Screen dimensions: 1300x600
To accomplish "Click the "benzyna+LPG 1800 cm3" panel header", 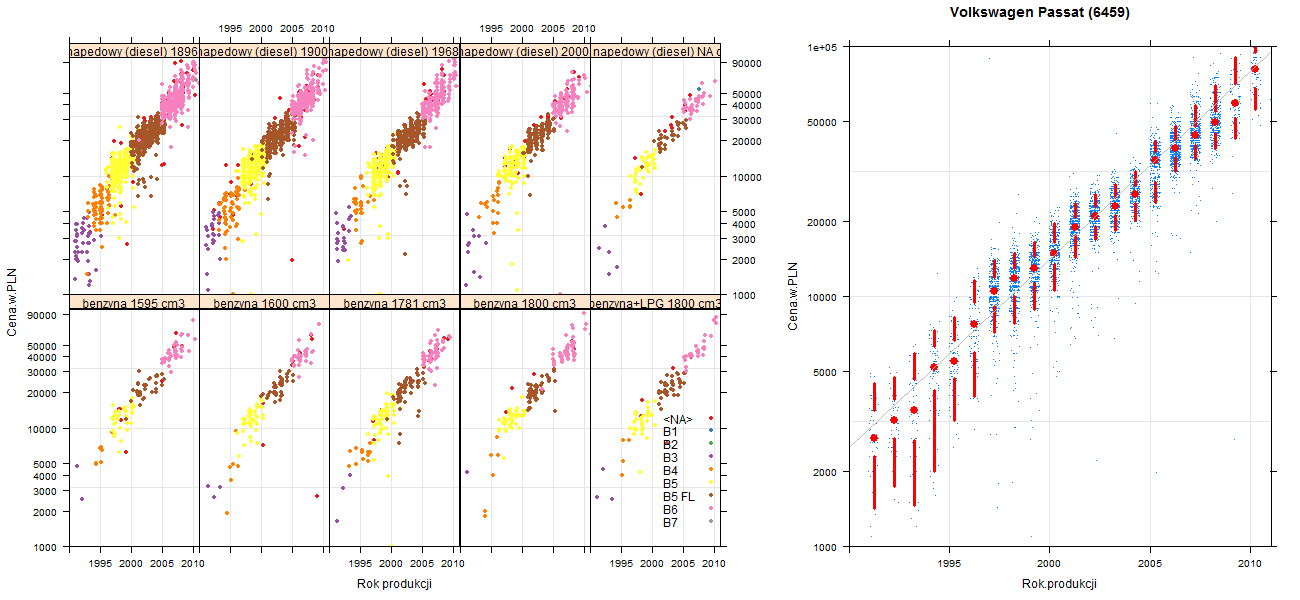I will (655, 302).
